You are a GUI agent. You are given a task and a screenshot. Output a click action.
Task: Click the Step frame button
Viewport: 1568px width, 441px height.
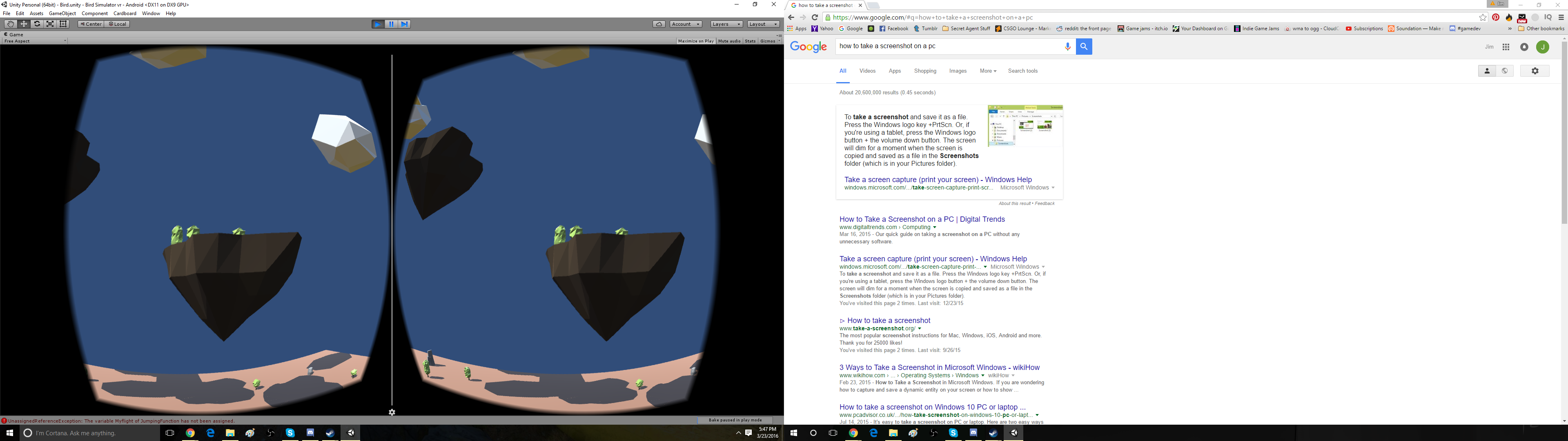[405, 24]
